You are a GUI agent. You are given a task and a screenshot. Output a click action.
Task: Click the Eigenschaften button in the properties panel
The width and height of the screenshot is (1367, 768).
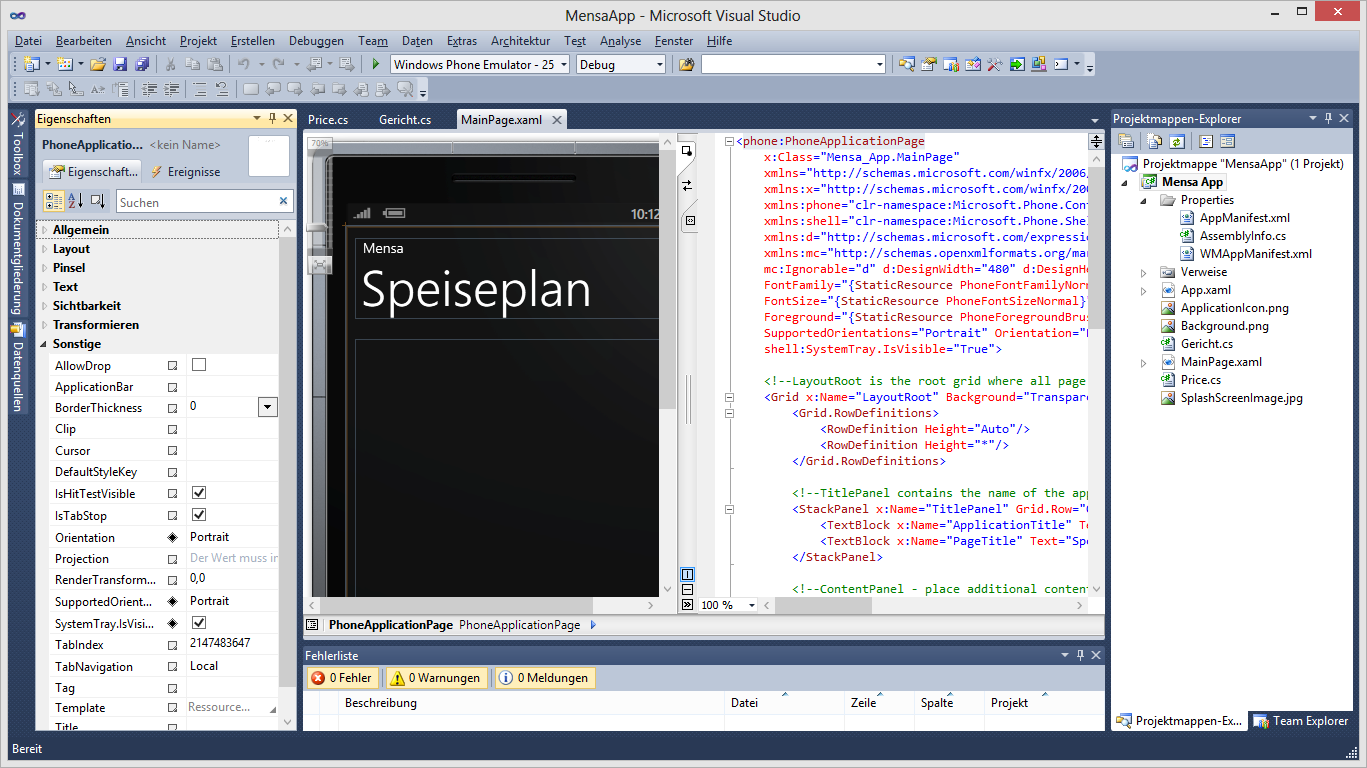click(x=94, y=172)
